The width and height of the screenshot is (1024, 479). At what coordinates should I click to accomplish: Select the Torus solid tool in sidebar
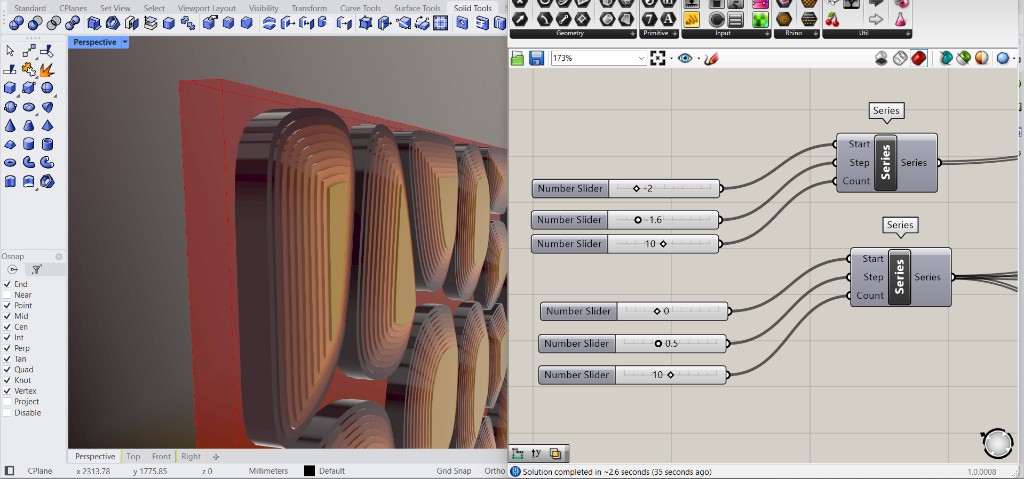tap(10, 163)
